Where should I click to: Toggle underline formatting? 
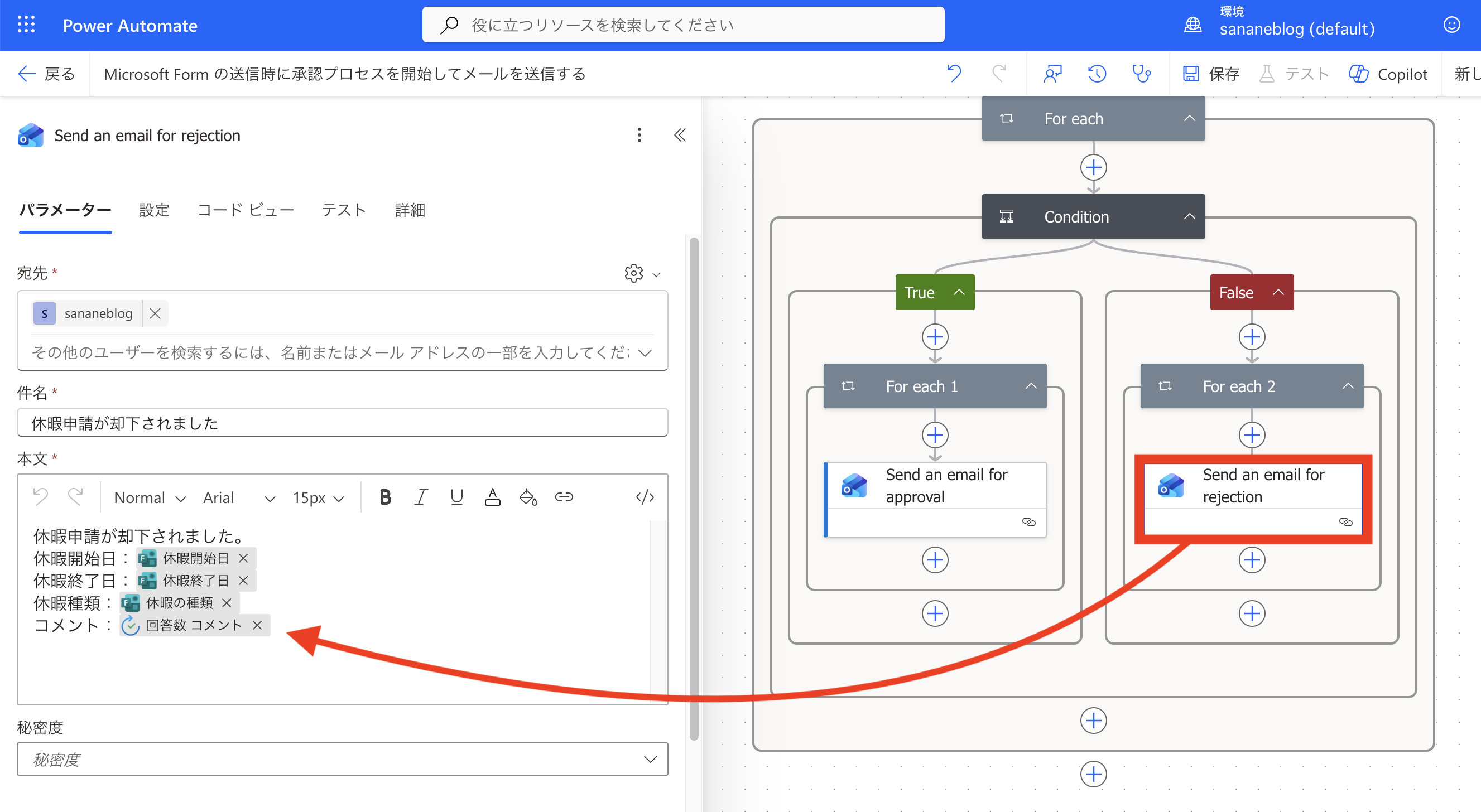pyautogui.click(x=456, y=497)
